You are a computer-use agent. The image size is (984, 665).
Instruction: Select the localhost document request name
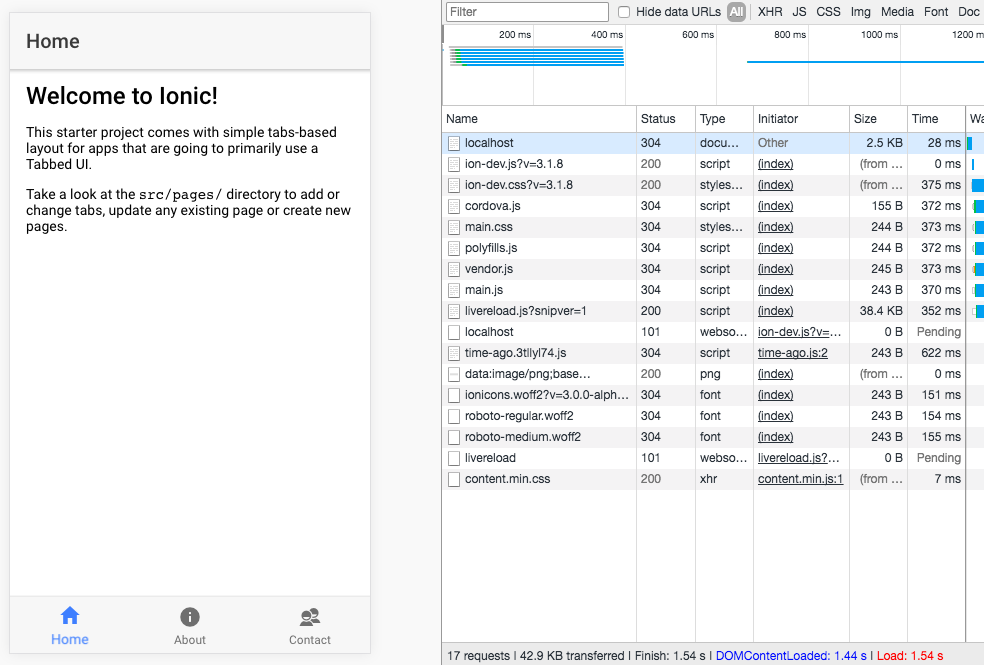click(x=489, y=143)
